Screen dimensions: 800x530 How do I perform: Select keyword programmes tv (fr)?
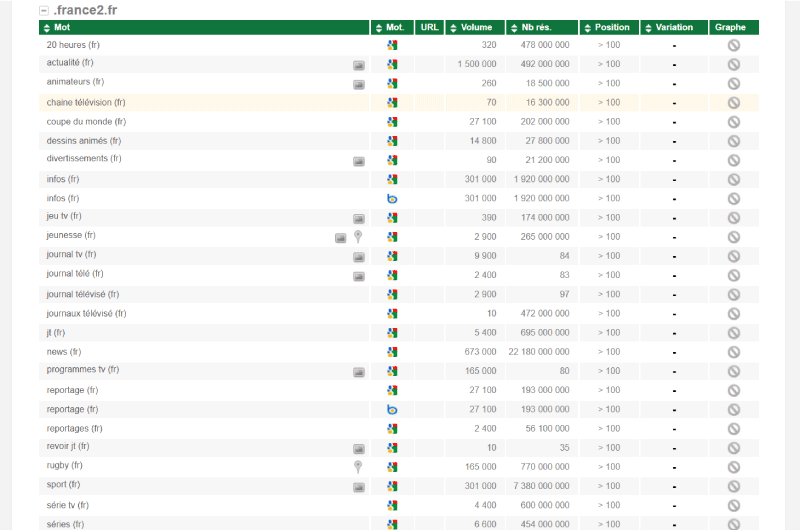tap(83, 369)
